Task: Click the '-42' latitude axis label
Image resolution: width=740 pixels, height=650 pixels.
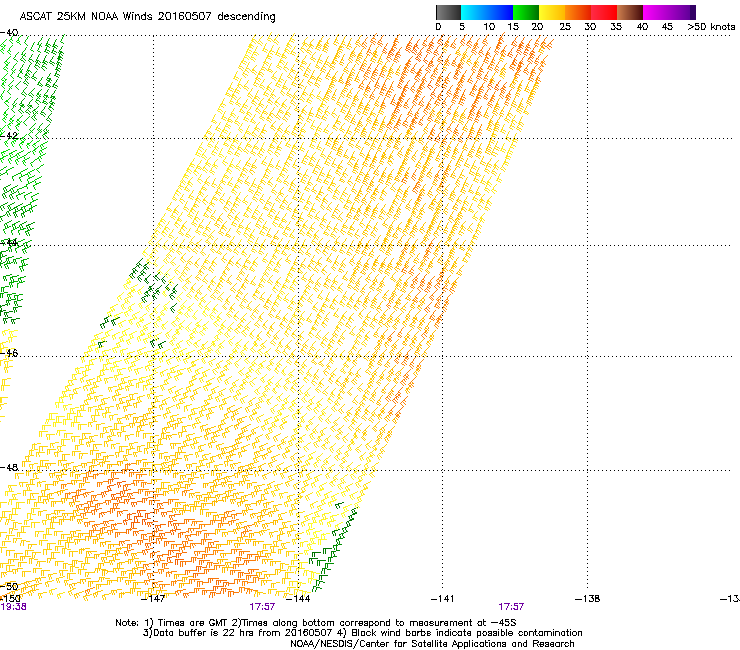Action: [x=9, y=135]
